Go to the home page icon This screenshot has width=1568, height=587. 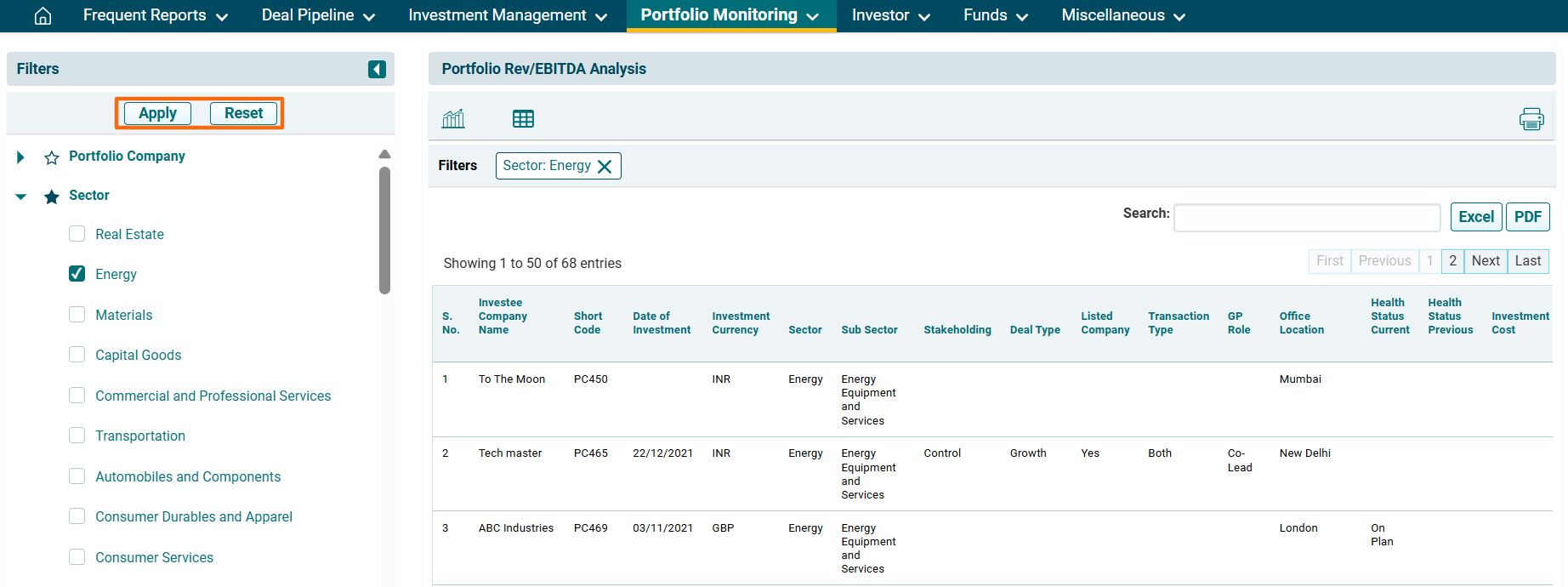[x=43, y=16]
